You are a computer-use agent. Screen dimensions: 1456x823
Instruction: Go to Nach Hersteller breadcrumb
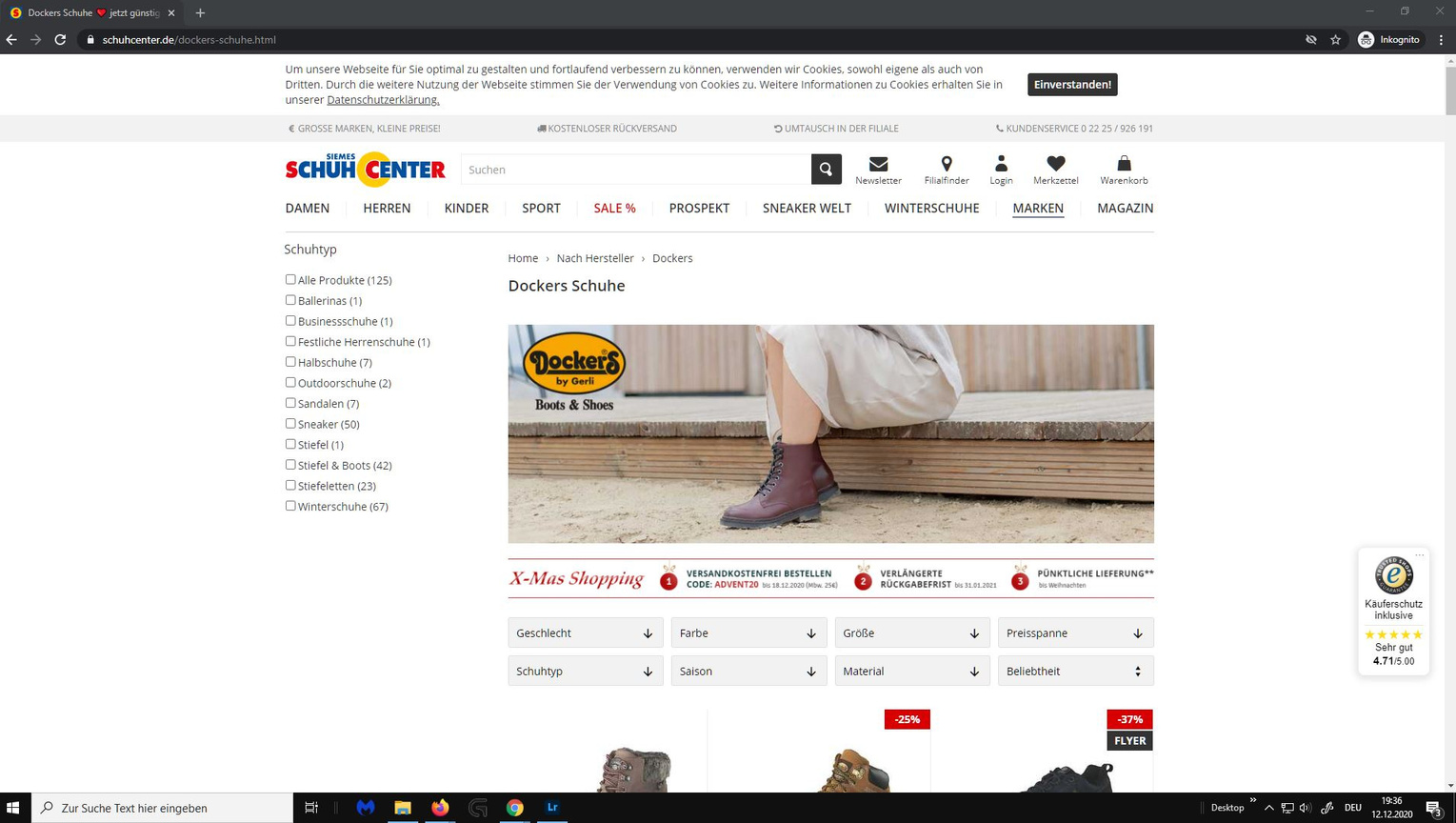click(x=595, y=258)
